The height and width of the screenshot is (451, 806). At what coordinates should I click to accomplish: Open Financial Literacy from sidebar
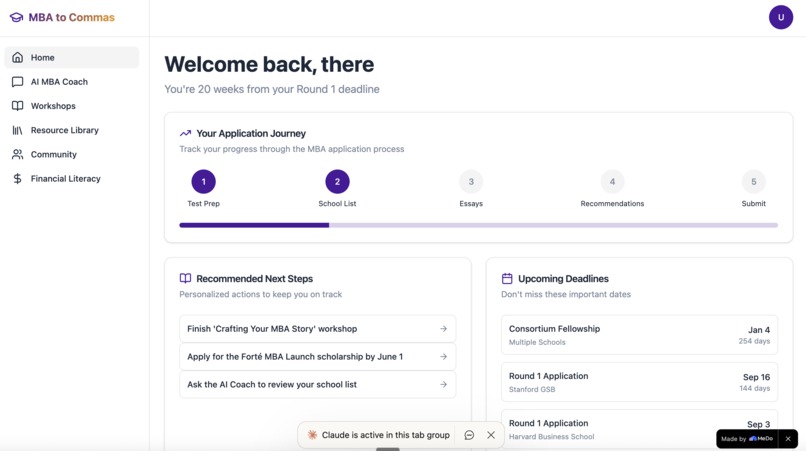72,178
